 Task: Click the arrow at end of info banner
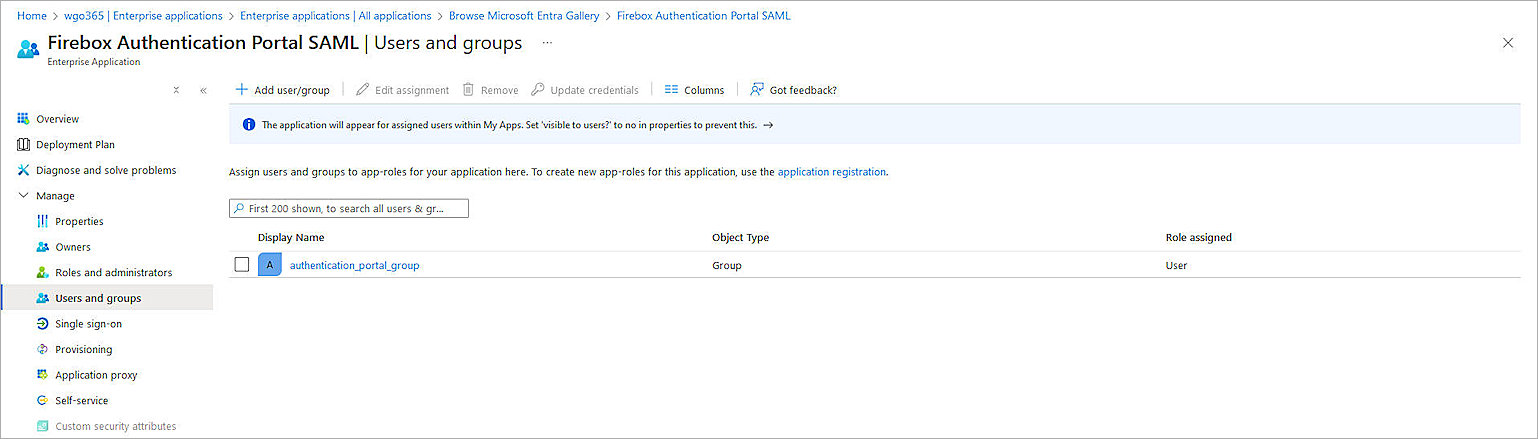(x=768, y=125)
